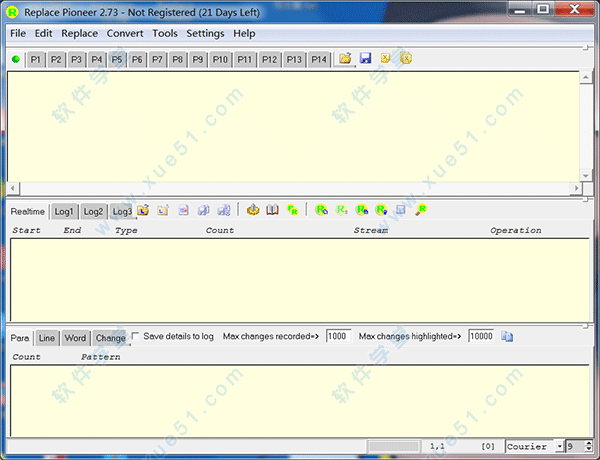Screen dimensions: 600x460
Task: Click the magnifier with R search icon
Action: pos(421,210)
